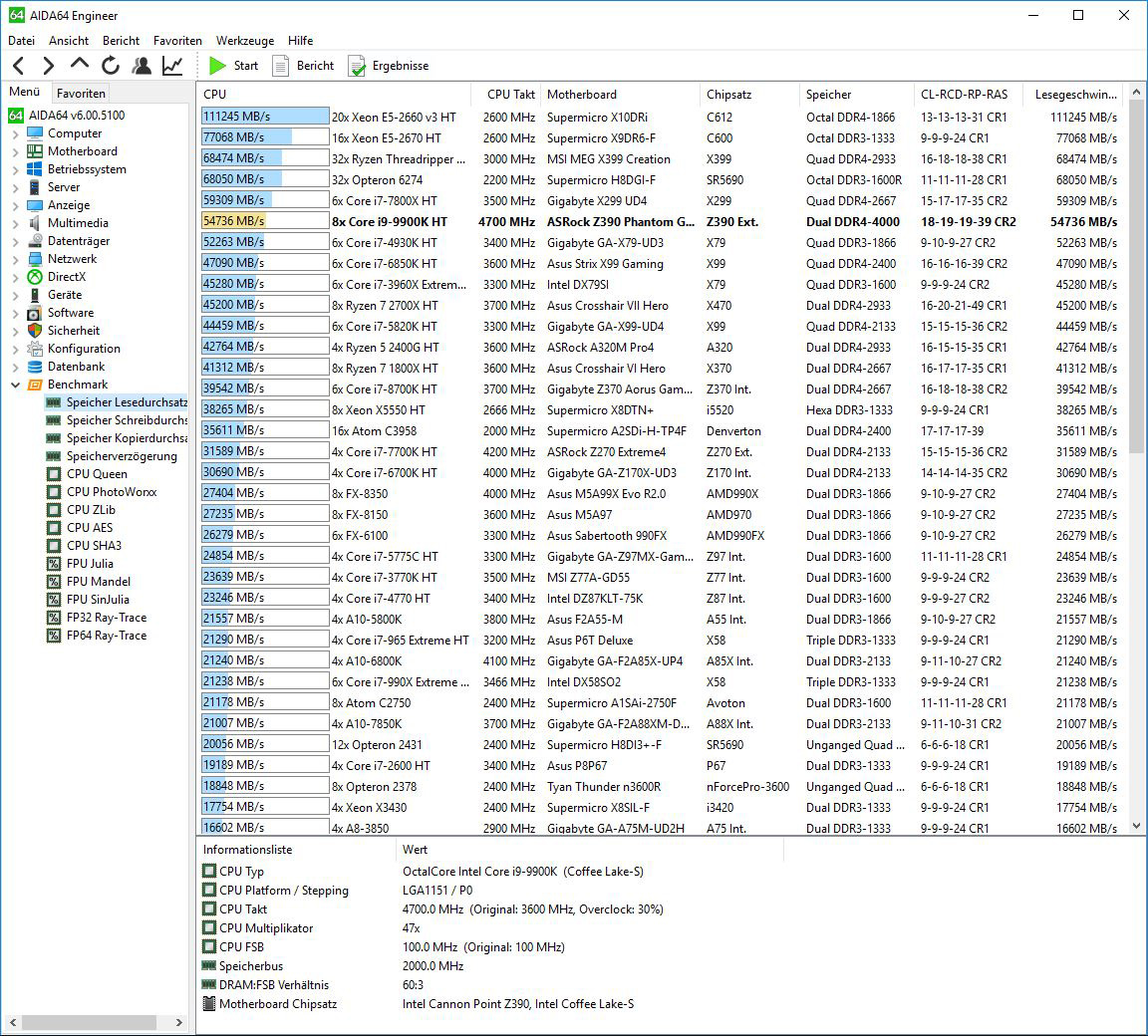Sort by the Speicher column header
The width and height of the screenshot is (1148, 1036).
(x=857, y=95)
